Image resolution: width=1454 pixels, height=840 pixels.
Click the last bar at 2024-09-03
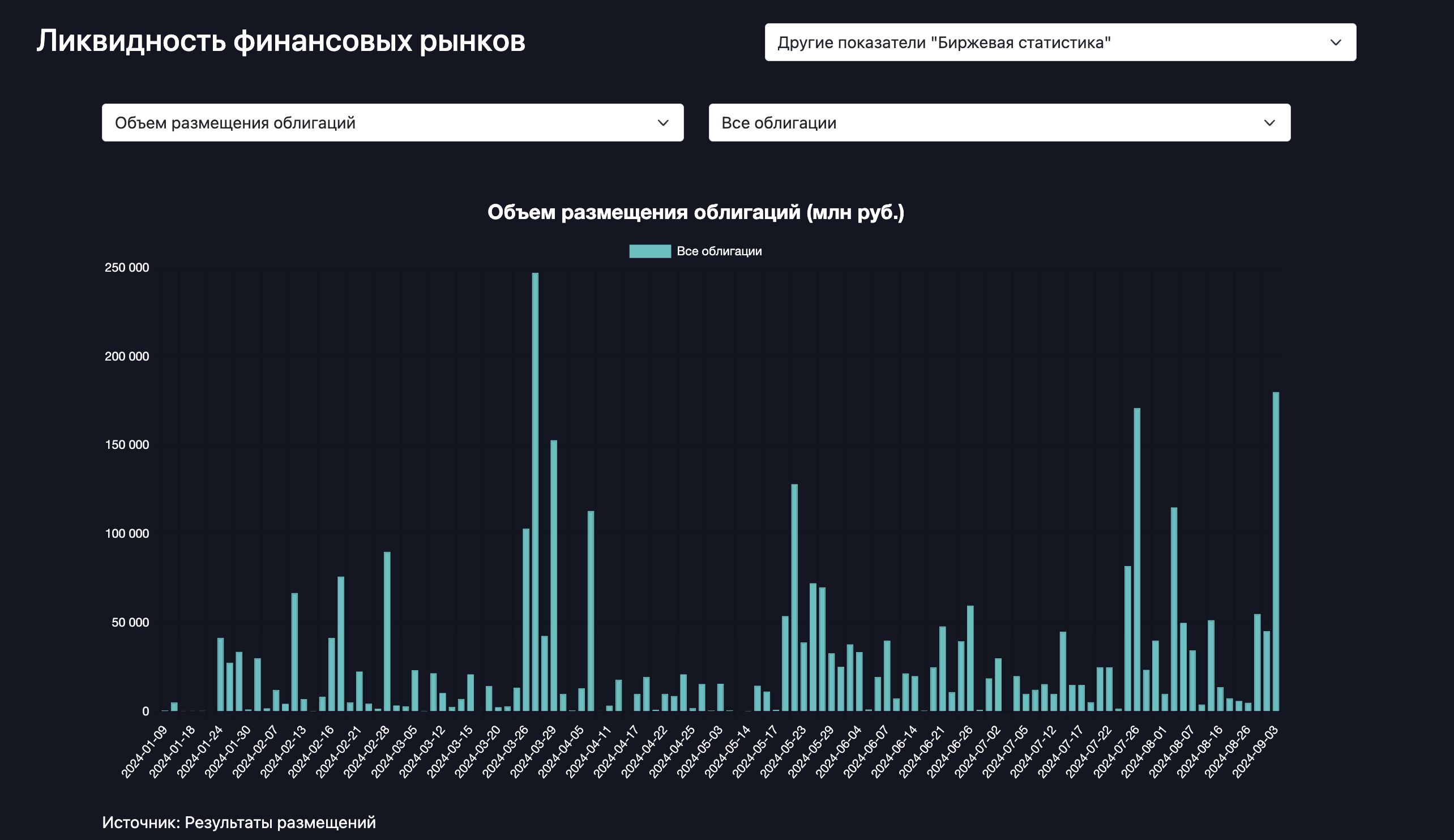(x=1276, y=551)
